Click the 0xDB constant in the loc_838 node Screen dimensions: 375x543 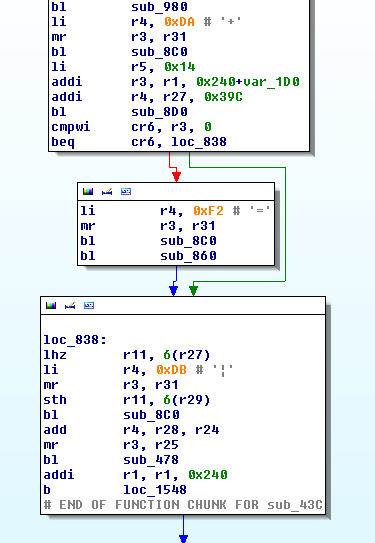point(171,370)
